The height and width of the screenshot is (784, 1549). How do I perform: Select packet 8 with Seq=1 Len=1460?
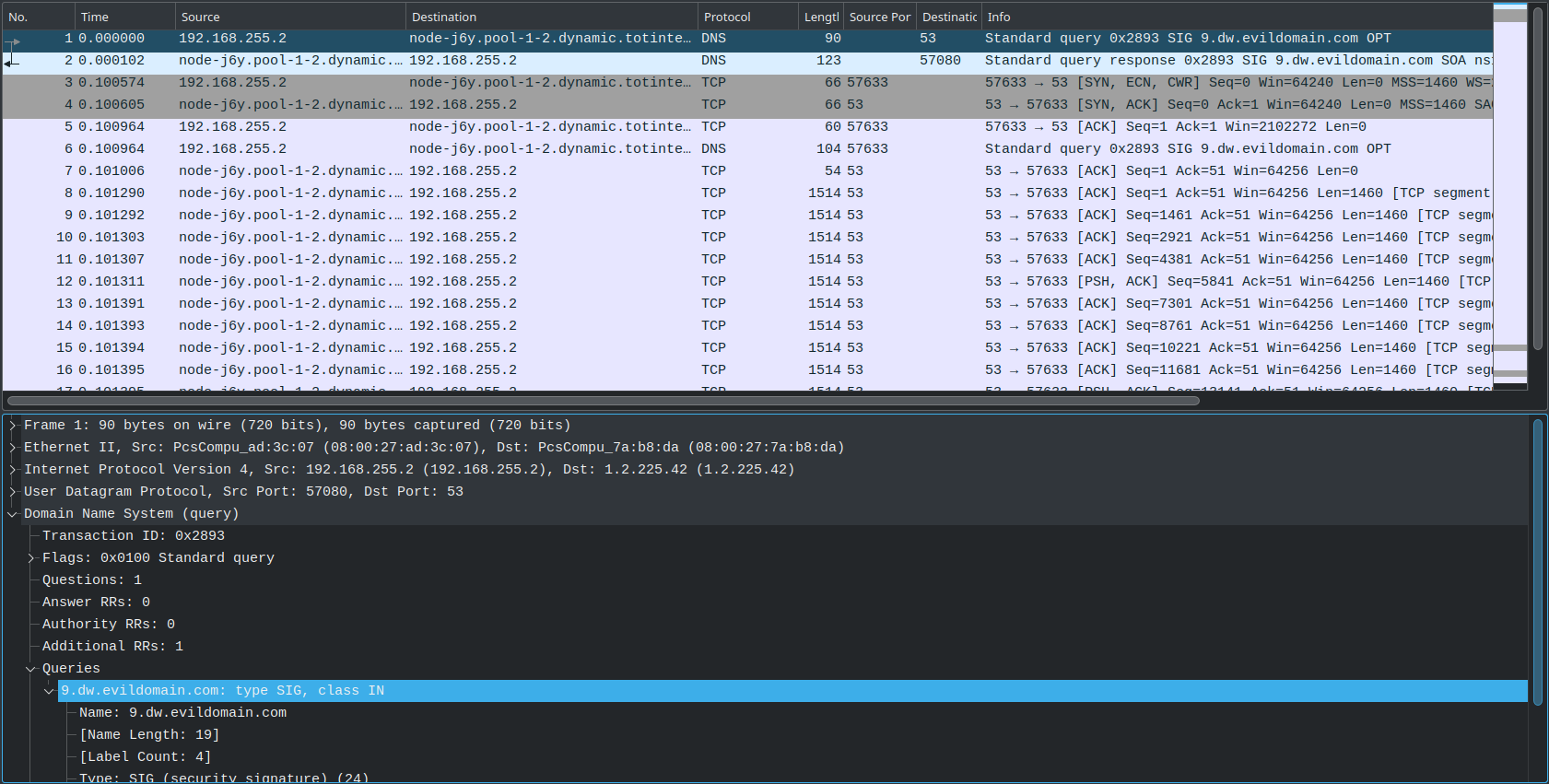click(747, 193)
